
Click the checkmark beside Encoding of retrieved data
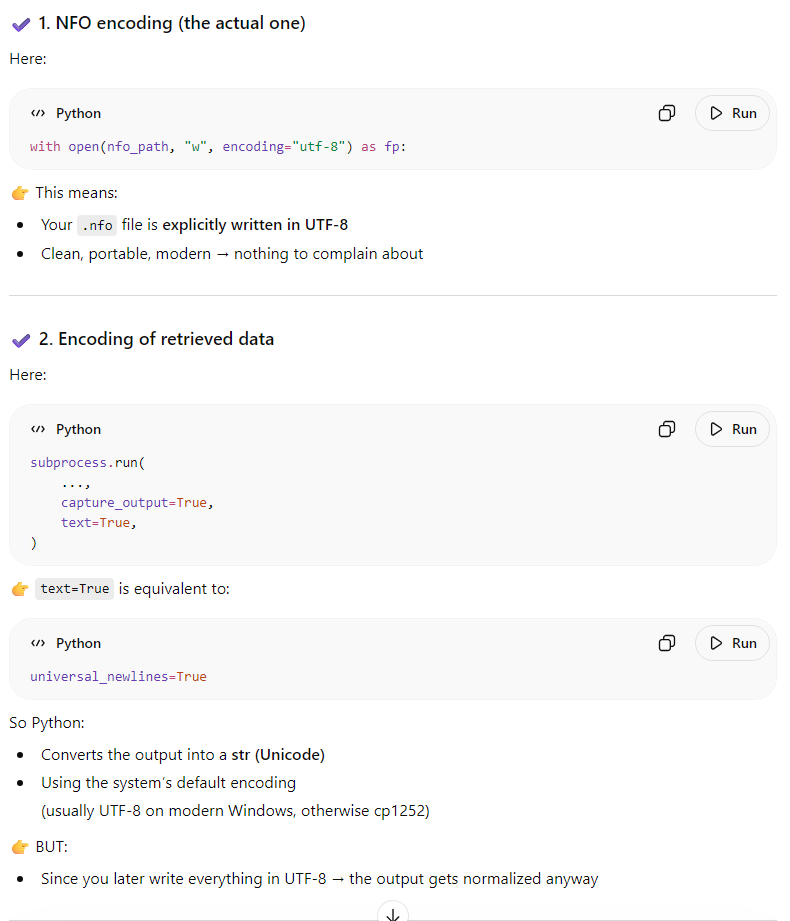[20, 340]
